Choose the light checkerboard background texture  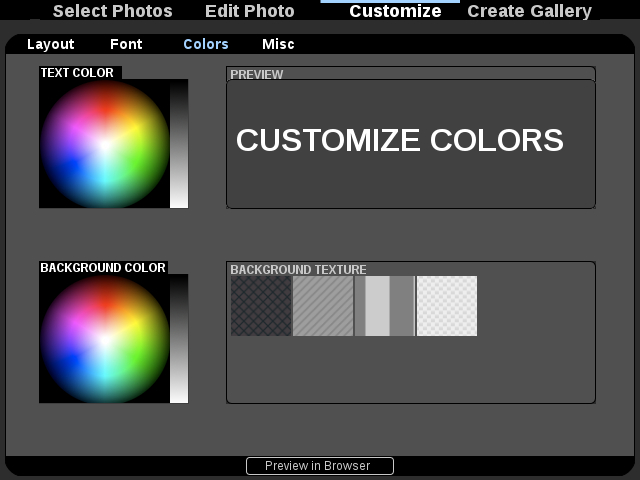click(x=447, y=306)
